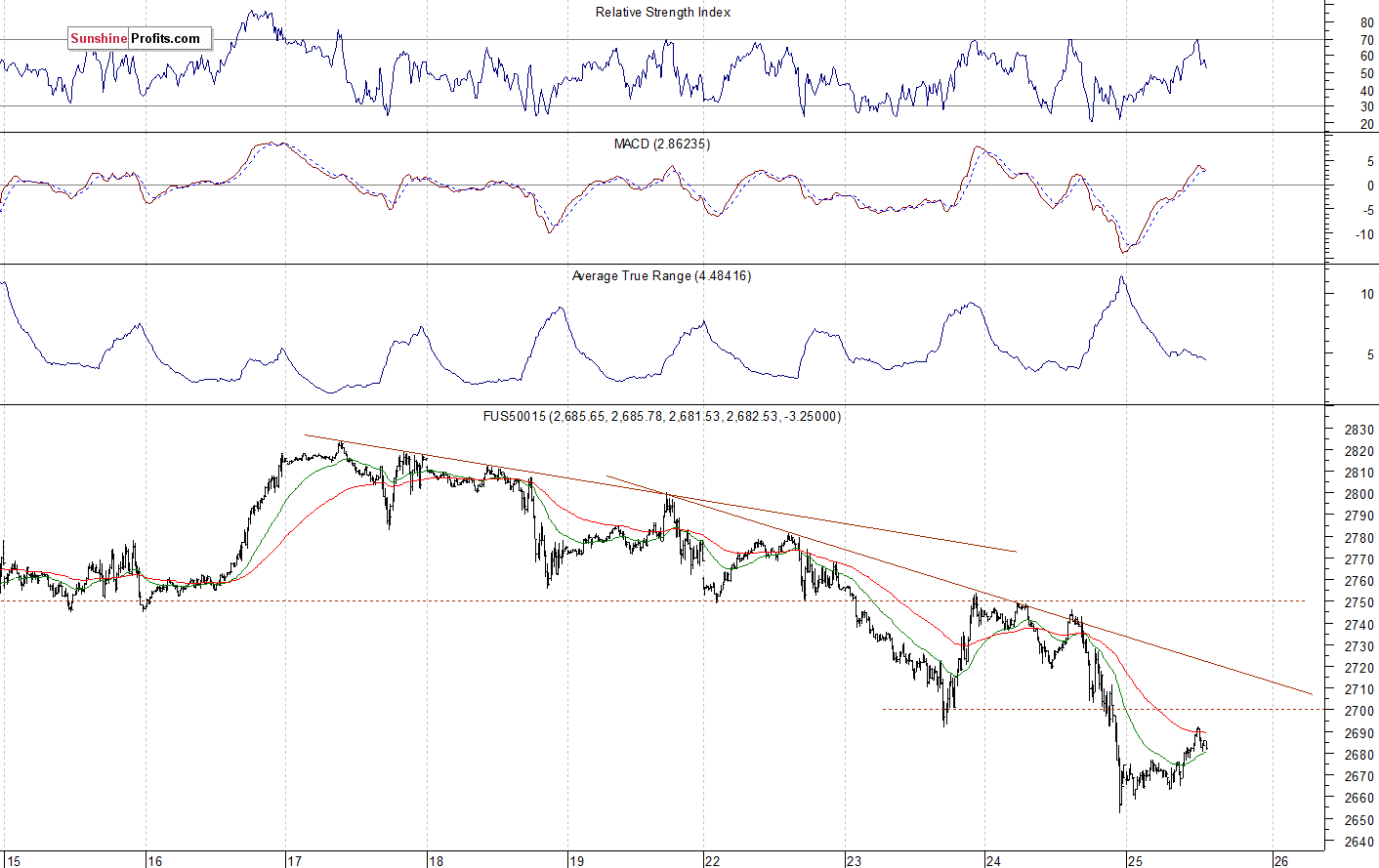Click the RSI 80 scale value

click(1366, 22)
